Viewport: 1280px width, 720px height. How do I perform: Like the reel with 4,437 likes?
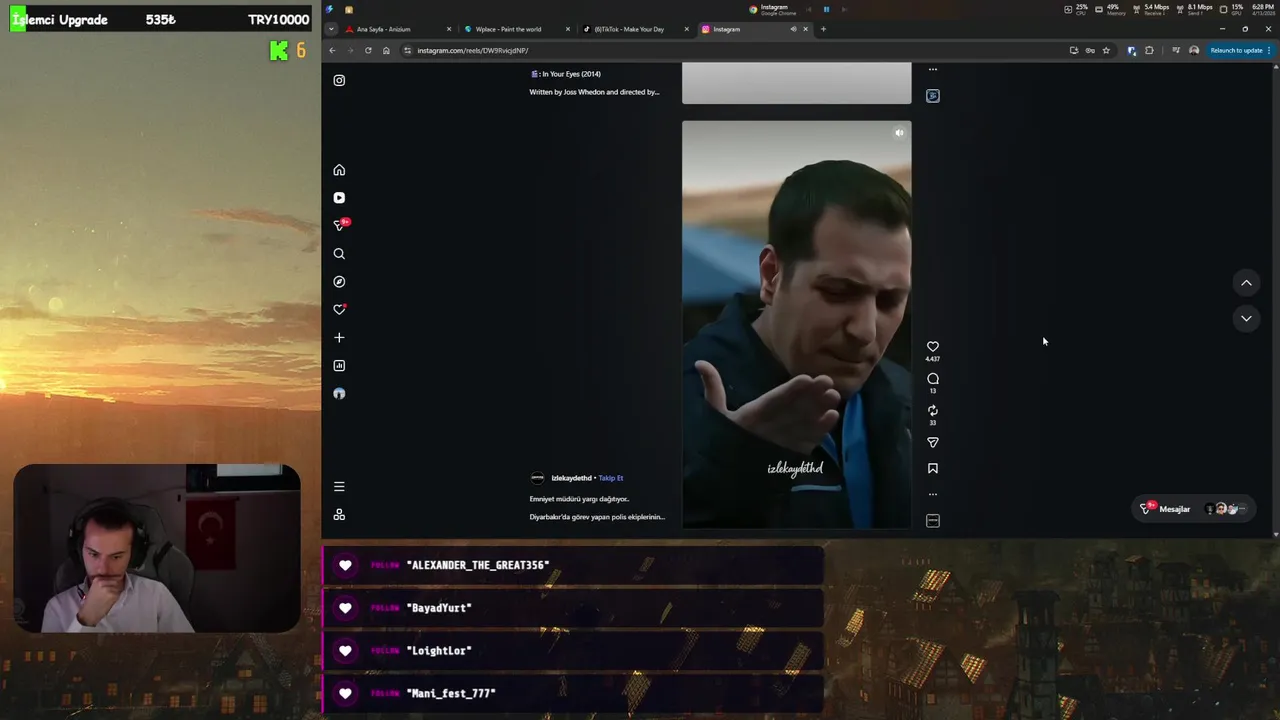933,347
